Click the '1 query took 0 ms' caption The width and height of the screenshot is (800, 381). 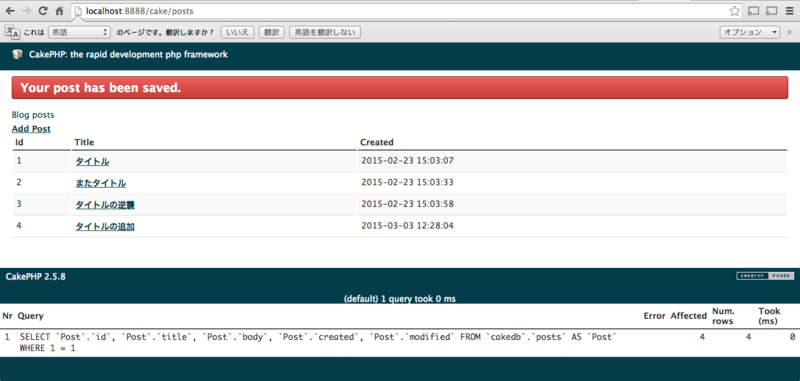pyautogui.click(x=399, y=299)
